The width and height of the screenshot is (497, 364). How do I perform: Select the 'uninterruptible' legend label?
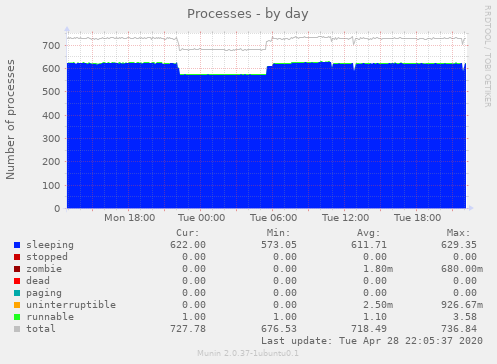tap(71, 305)
